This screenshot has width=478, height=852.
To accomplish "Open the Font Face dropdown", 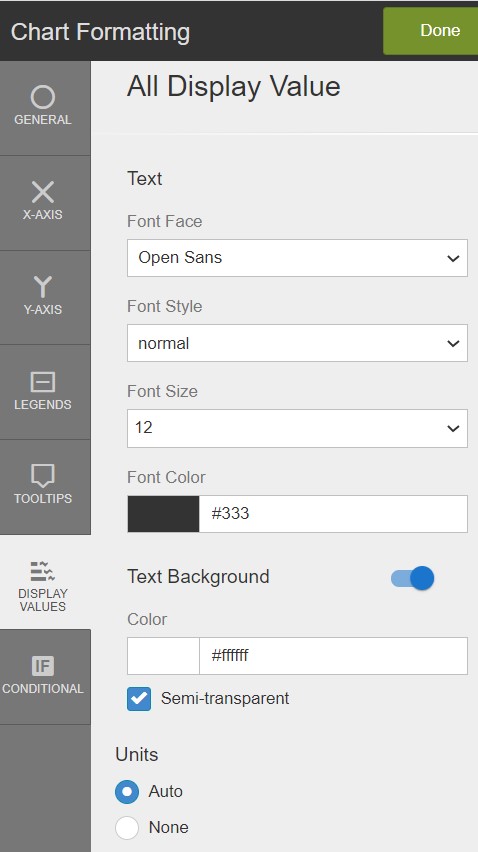I will [x=297, y=258].
